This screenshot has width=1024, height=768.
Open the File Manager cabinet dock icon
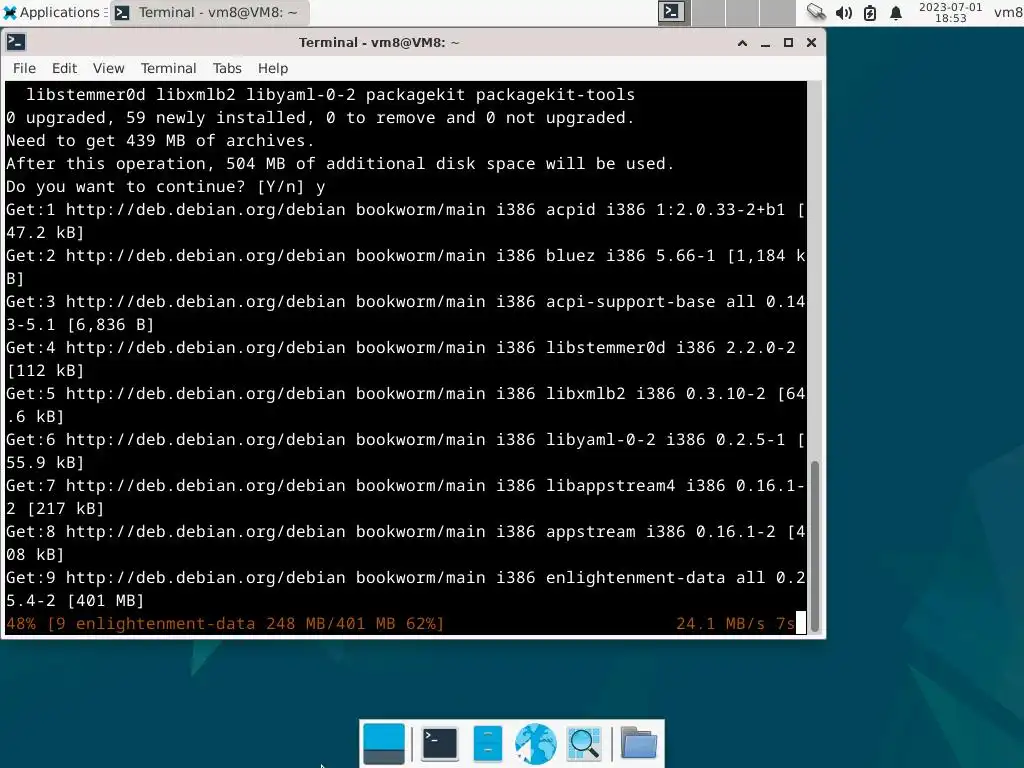487,744
